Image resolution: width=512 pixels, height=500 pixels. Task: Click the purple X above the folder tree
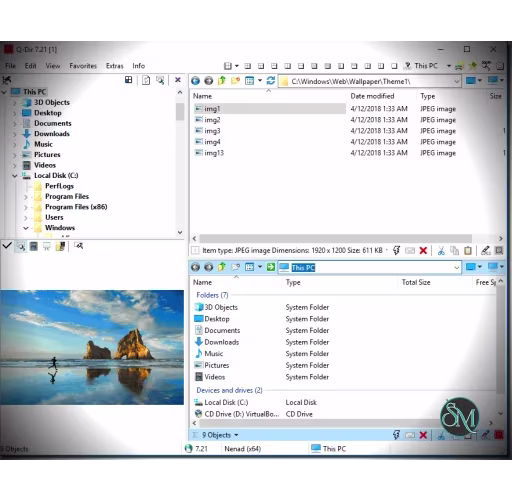(x=178, y=80)
